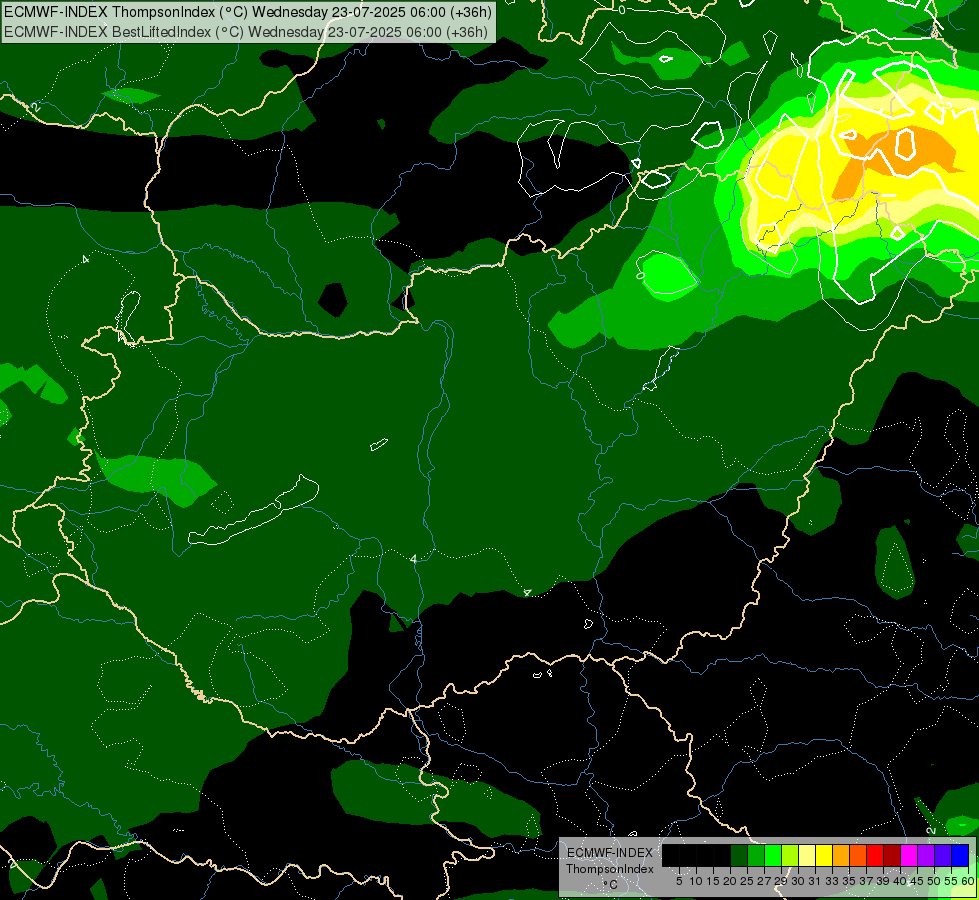
Task: Click the legend label ThompsonIndex
Action: (610, 869)
